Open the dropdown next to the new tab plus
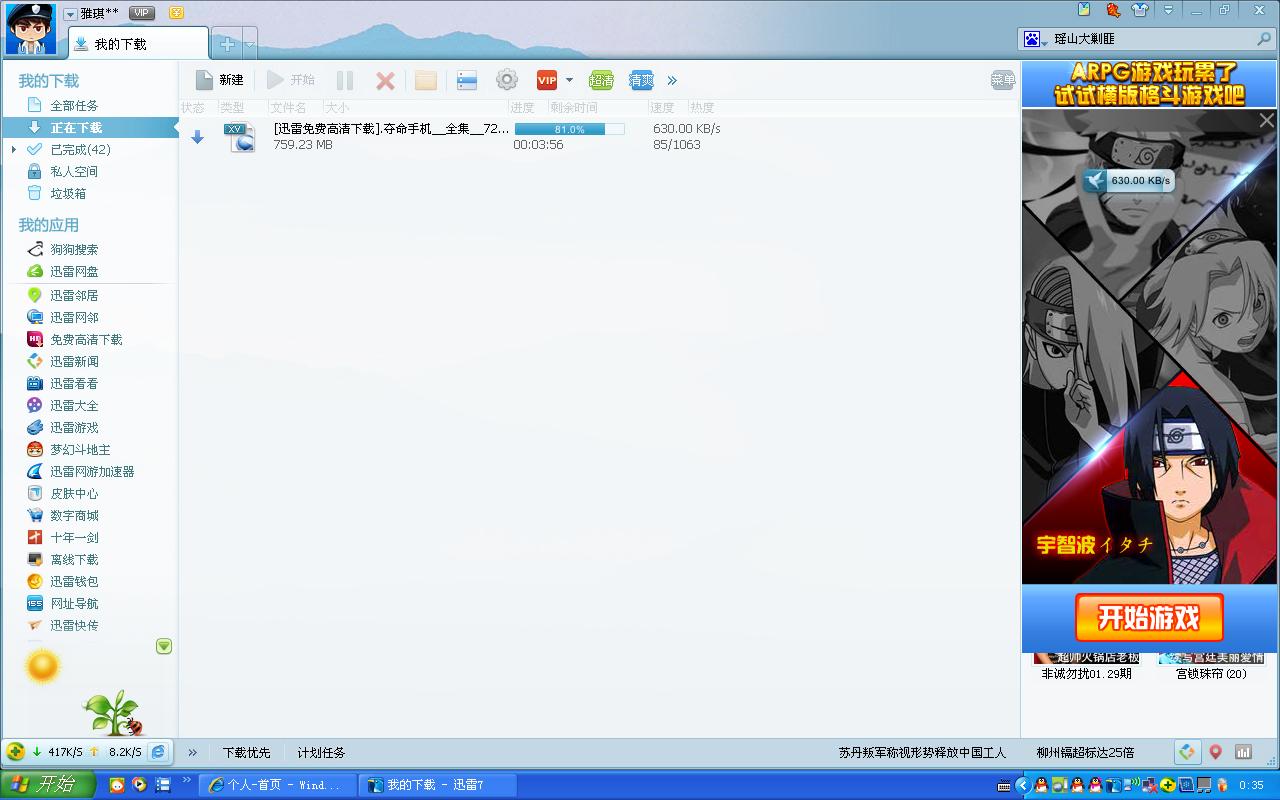1280x800 pixels. pyautogui.click(x=250, y=44)
